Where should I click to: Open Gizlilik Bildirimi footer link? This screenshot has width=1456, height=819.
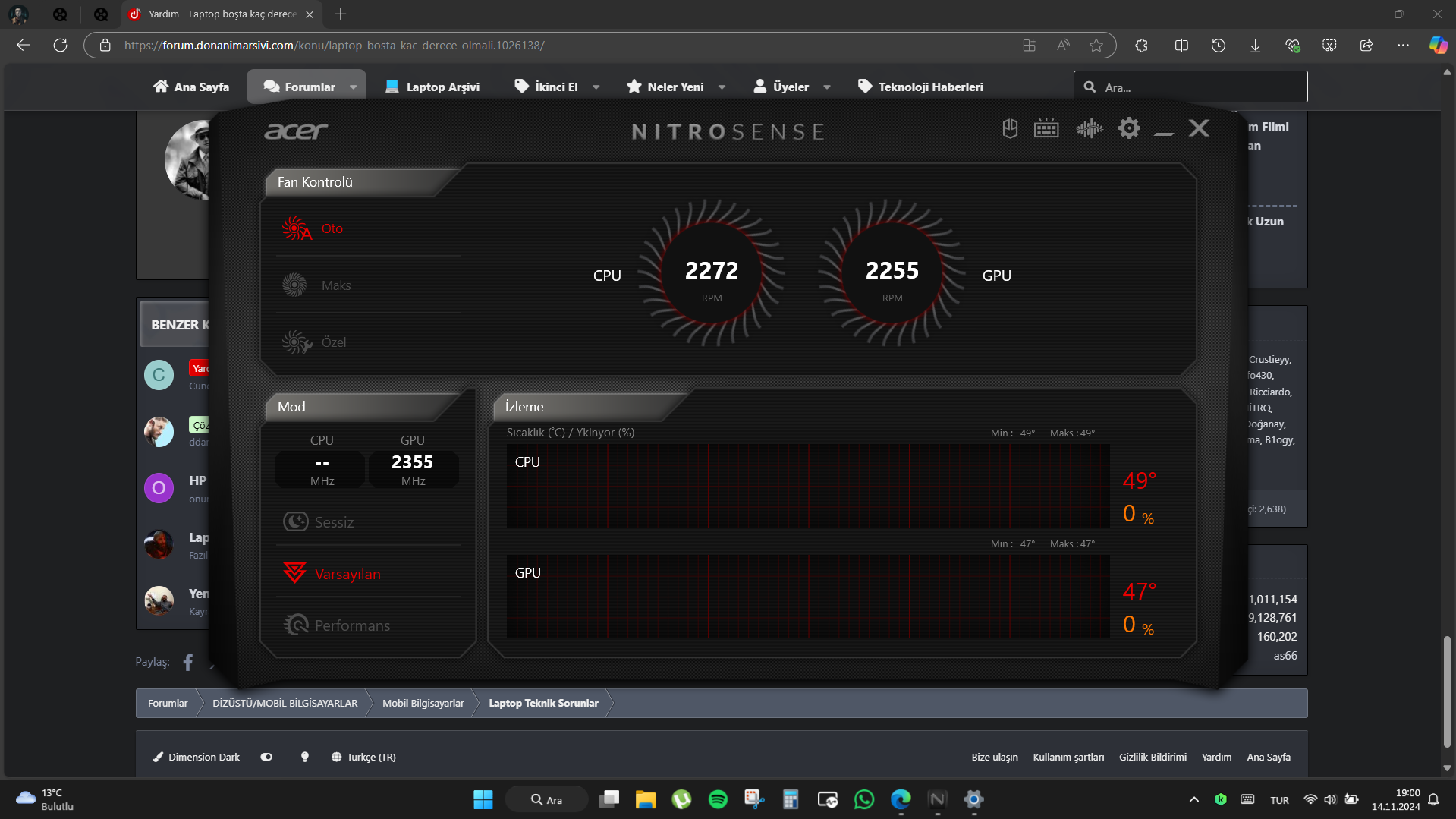click(x=1153, y=757)
